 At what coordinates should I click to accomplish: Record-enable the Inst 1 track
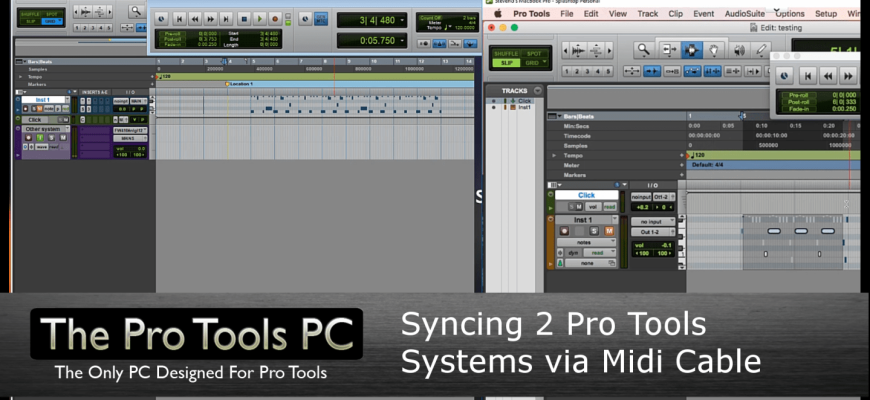click(564, 229)
